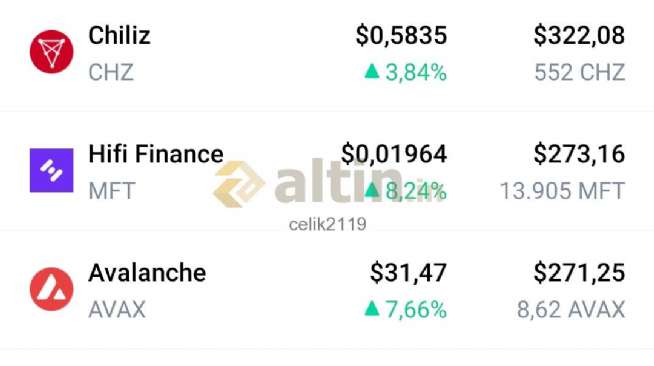Click the green up arrow beside 7,66%
Screen dimensions: 654x366
pyautogui.click(x=372, y=308)
